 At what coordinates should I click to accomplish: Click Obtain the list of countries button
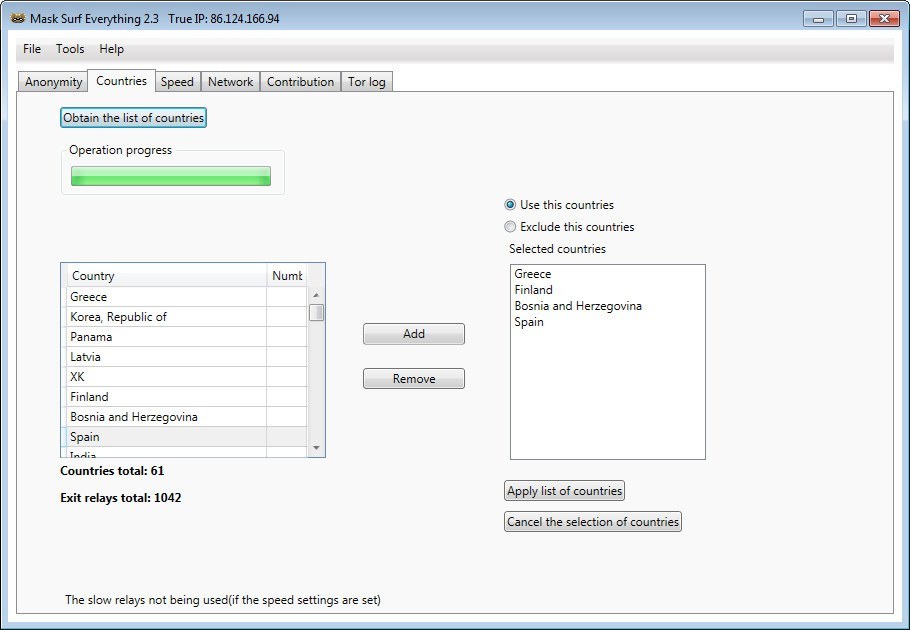[x=133, y=118]
